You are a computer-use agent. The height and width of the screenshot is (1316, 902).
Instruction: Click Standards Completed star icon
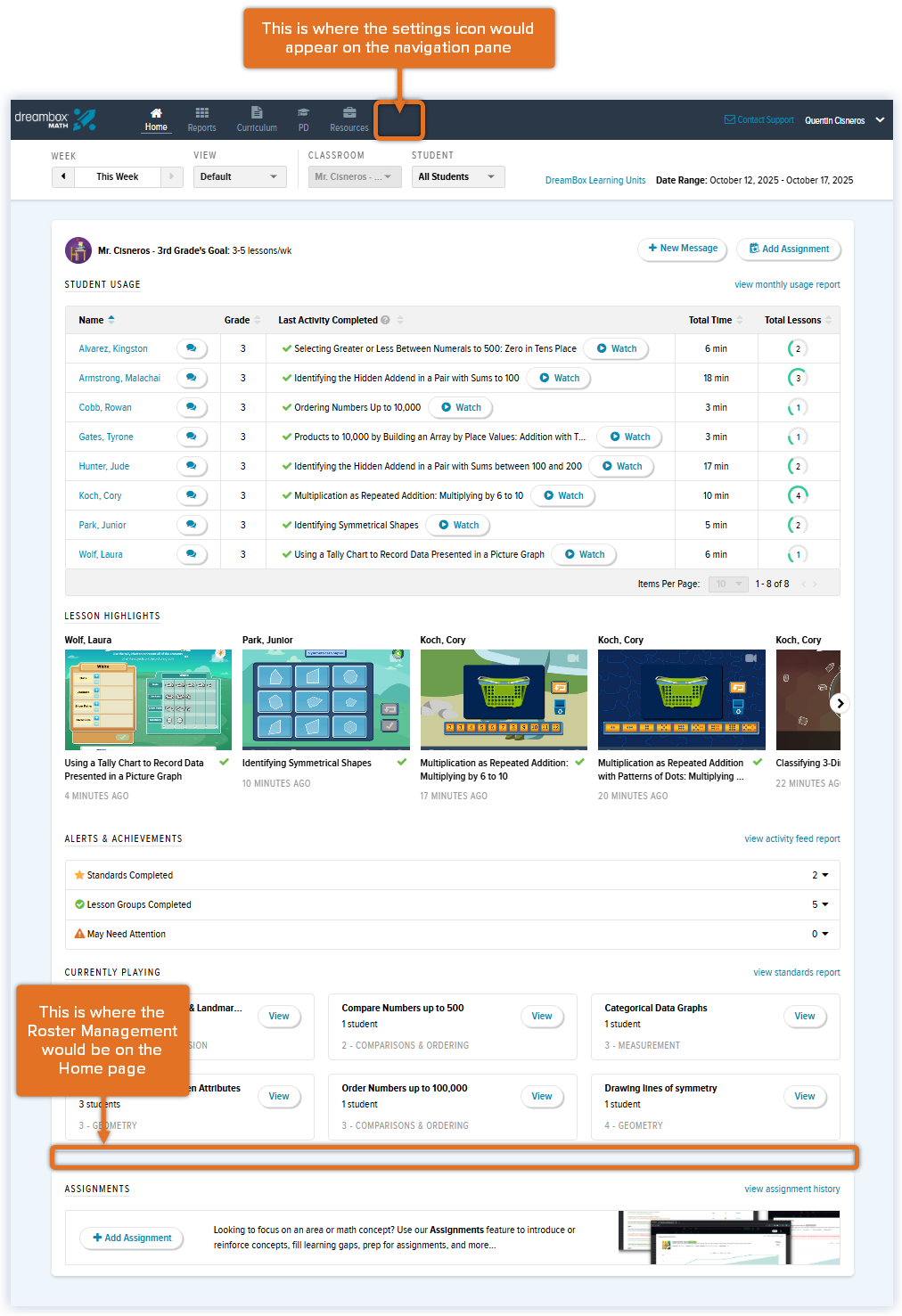tap(79, 875)
